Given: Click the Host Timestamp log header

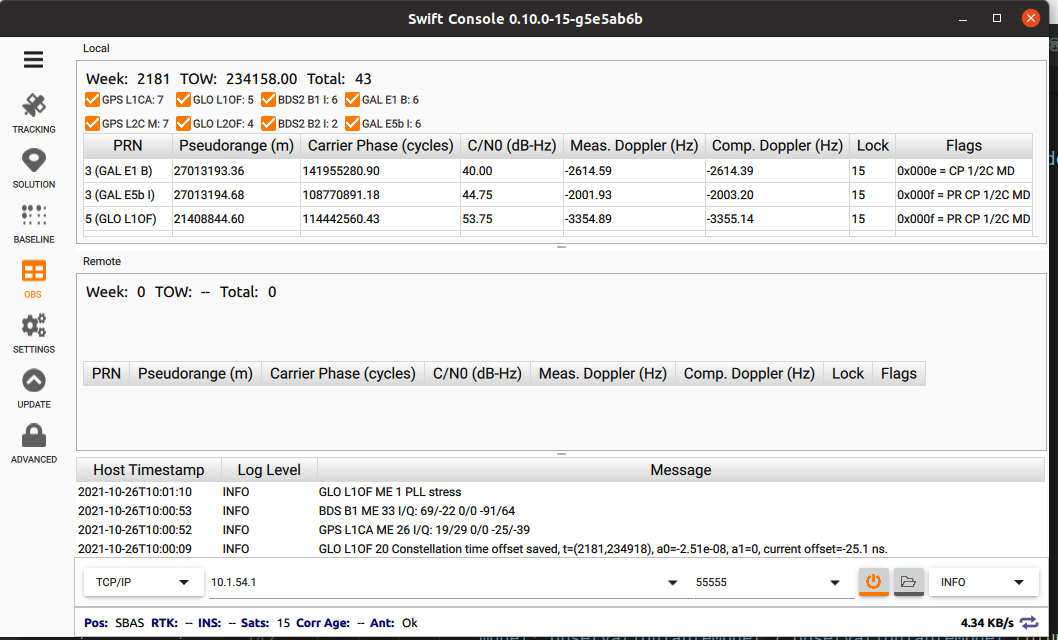Looking at the screenshot, I should point(148,470).
